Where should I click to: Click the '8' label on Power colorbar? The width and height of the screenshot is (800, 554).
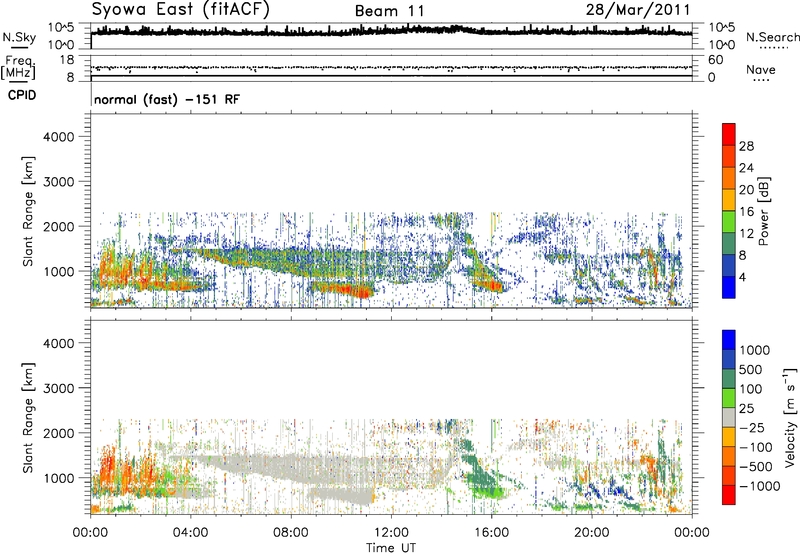tap(743, 255)
